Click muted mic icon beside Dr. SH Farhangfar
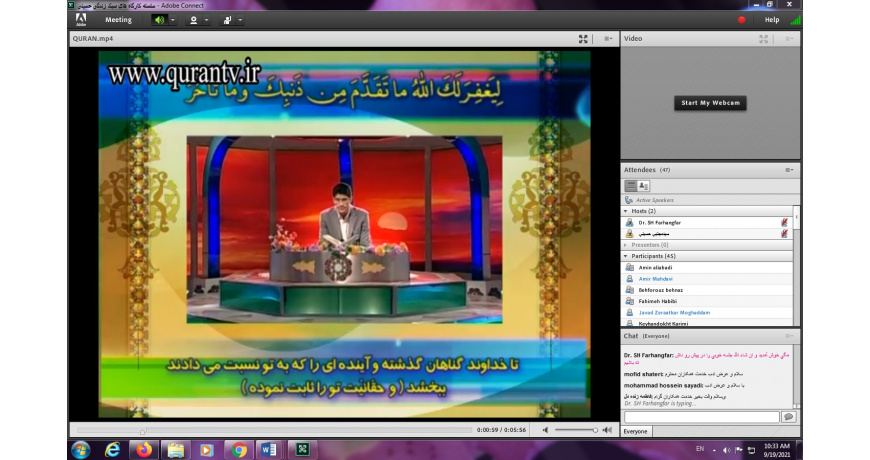This screenshot has width=870, height=460. (784, 223)
